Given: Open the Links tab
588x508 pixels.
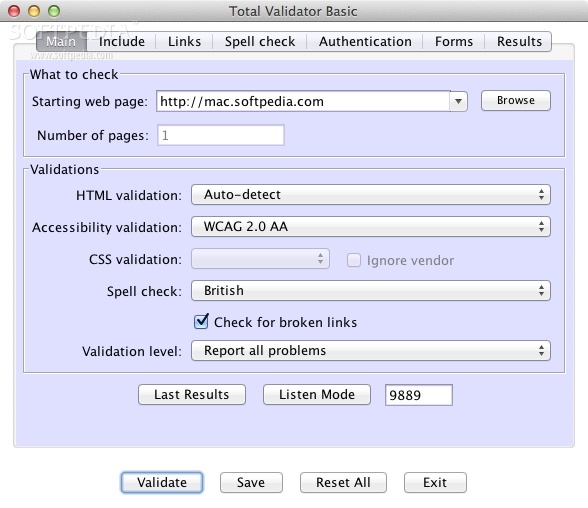Looking at the screenshot, I should point(184,41).
